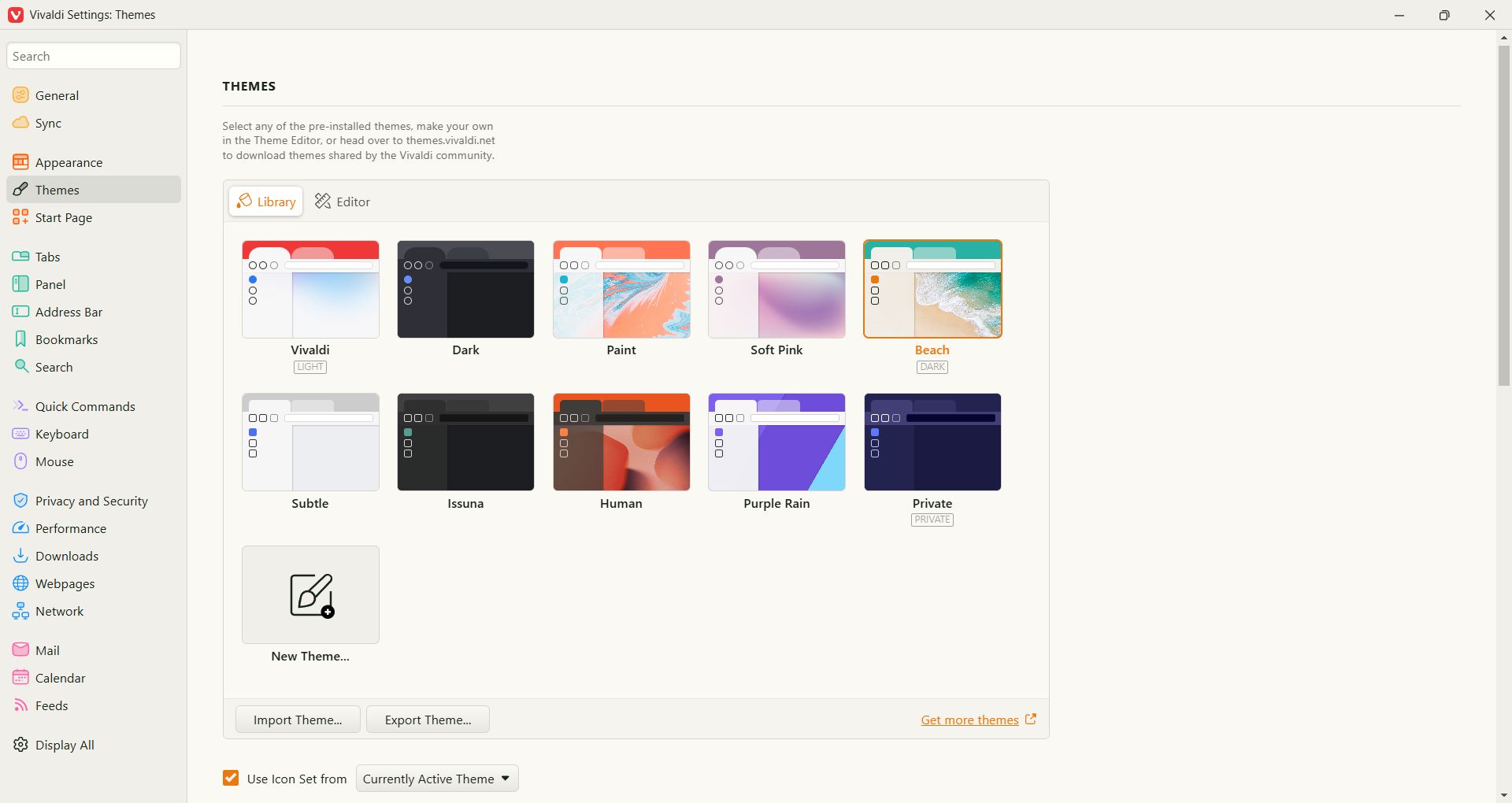Click the Feeds RSS icon
The height and width of the screenshot is (803, 1512).
point(20,705)
